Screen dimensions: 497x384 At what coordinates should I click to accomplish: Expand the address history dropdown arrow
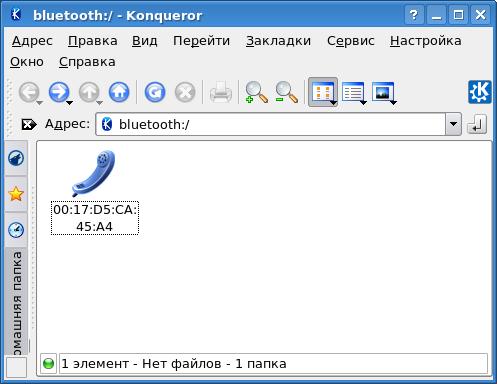point(453,124)
